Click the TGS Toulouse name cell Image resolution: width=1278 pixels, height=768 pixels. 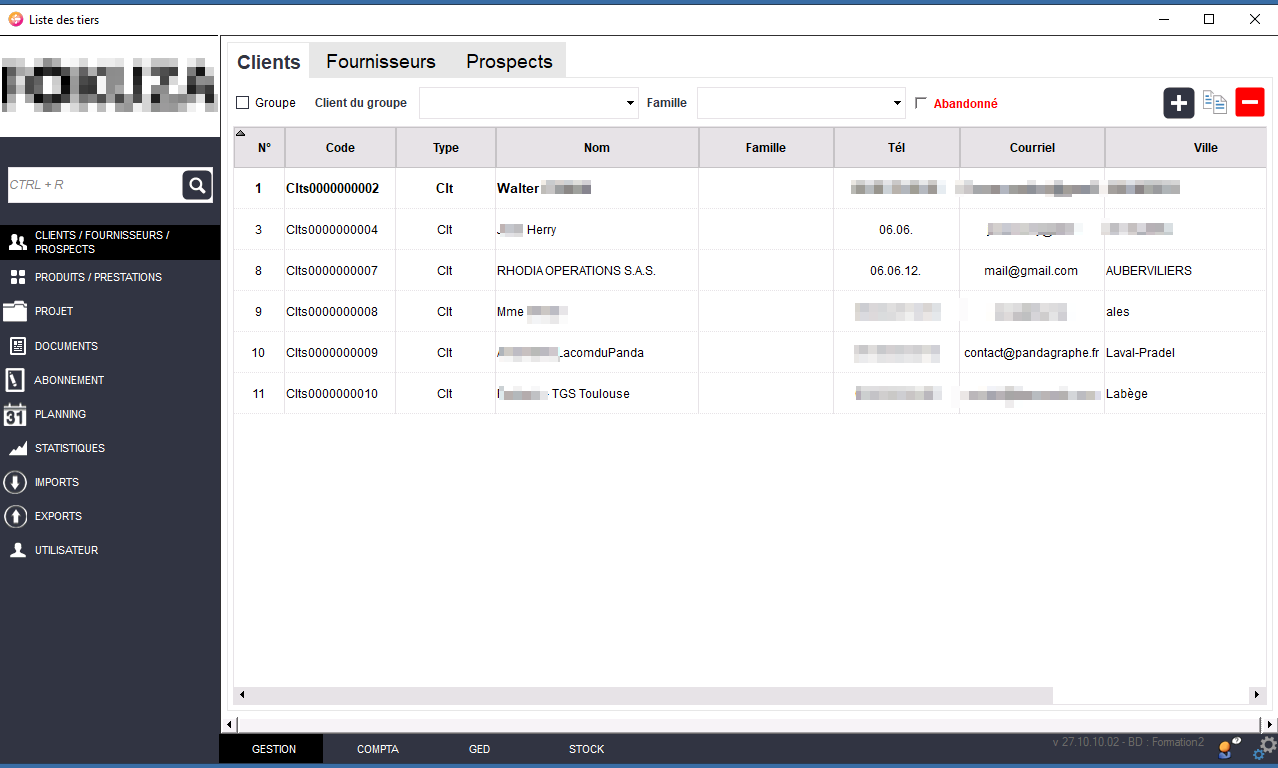click(x=597, y=394)
